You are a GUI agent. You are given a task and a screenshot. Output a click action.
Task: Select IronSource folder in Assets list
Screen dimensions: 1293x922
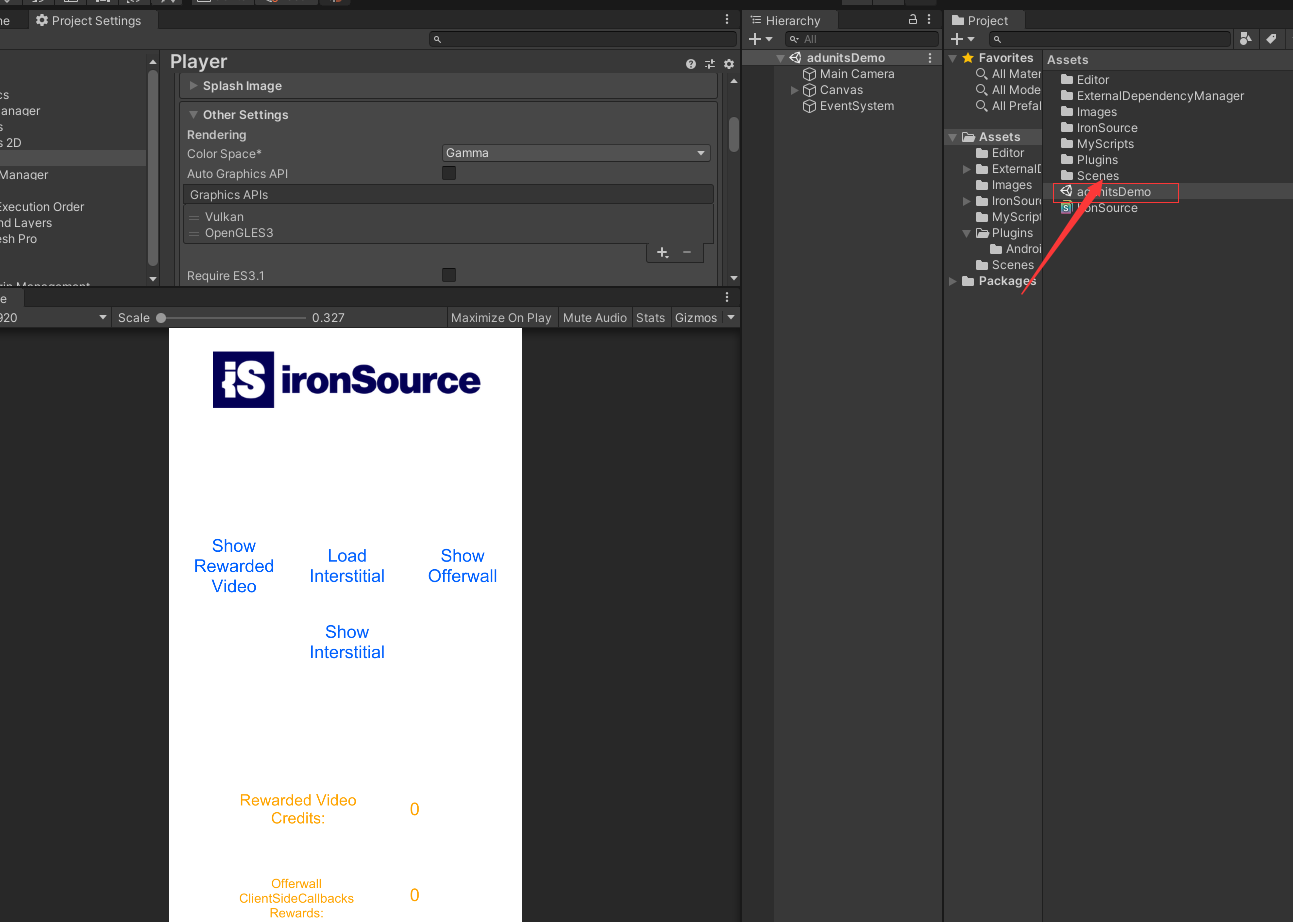[1098, 128]
